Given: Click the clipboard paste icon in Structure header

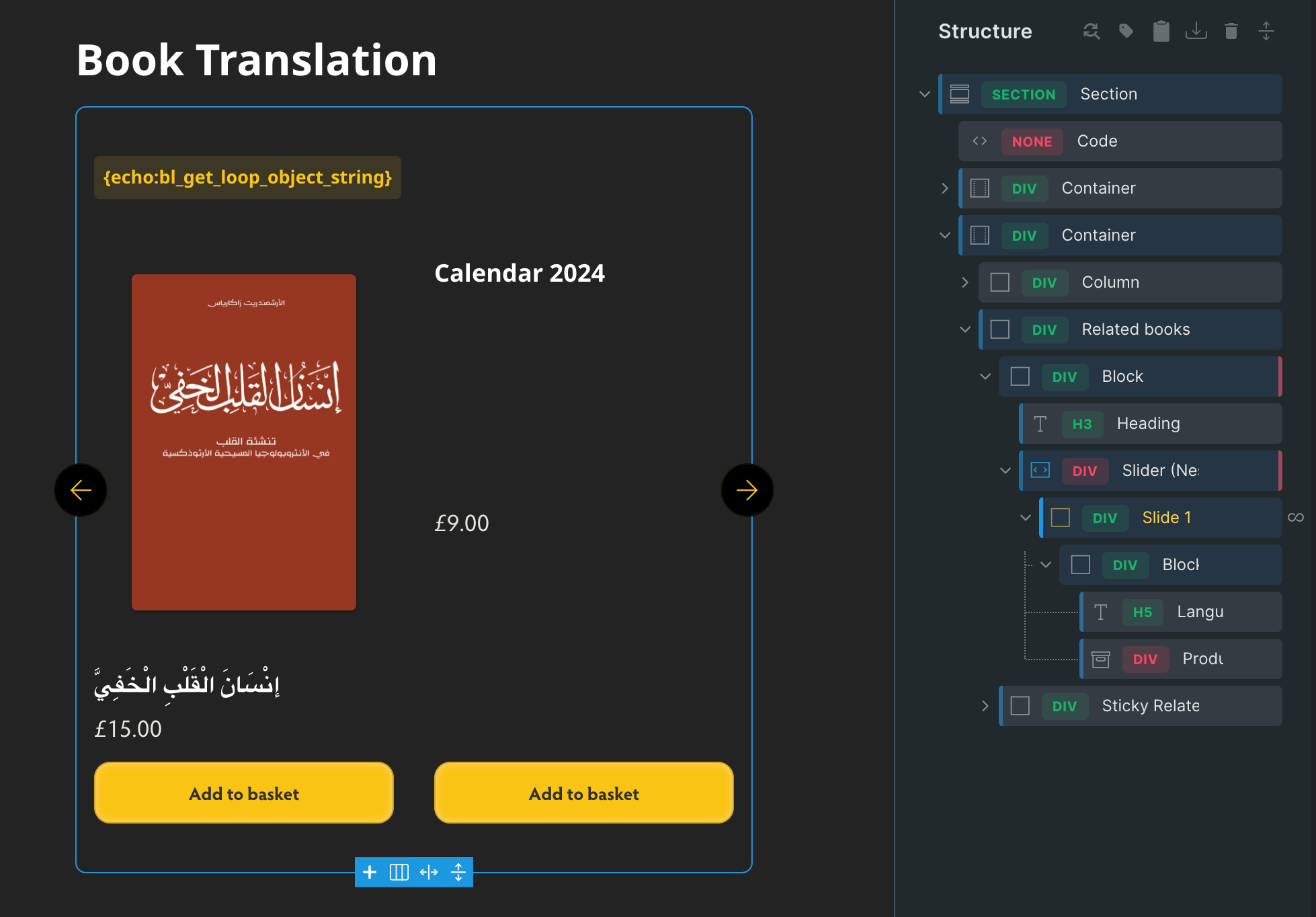Looking at the screenshot, I should [1161, 31].
